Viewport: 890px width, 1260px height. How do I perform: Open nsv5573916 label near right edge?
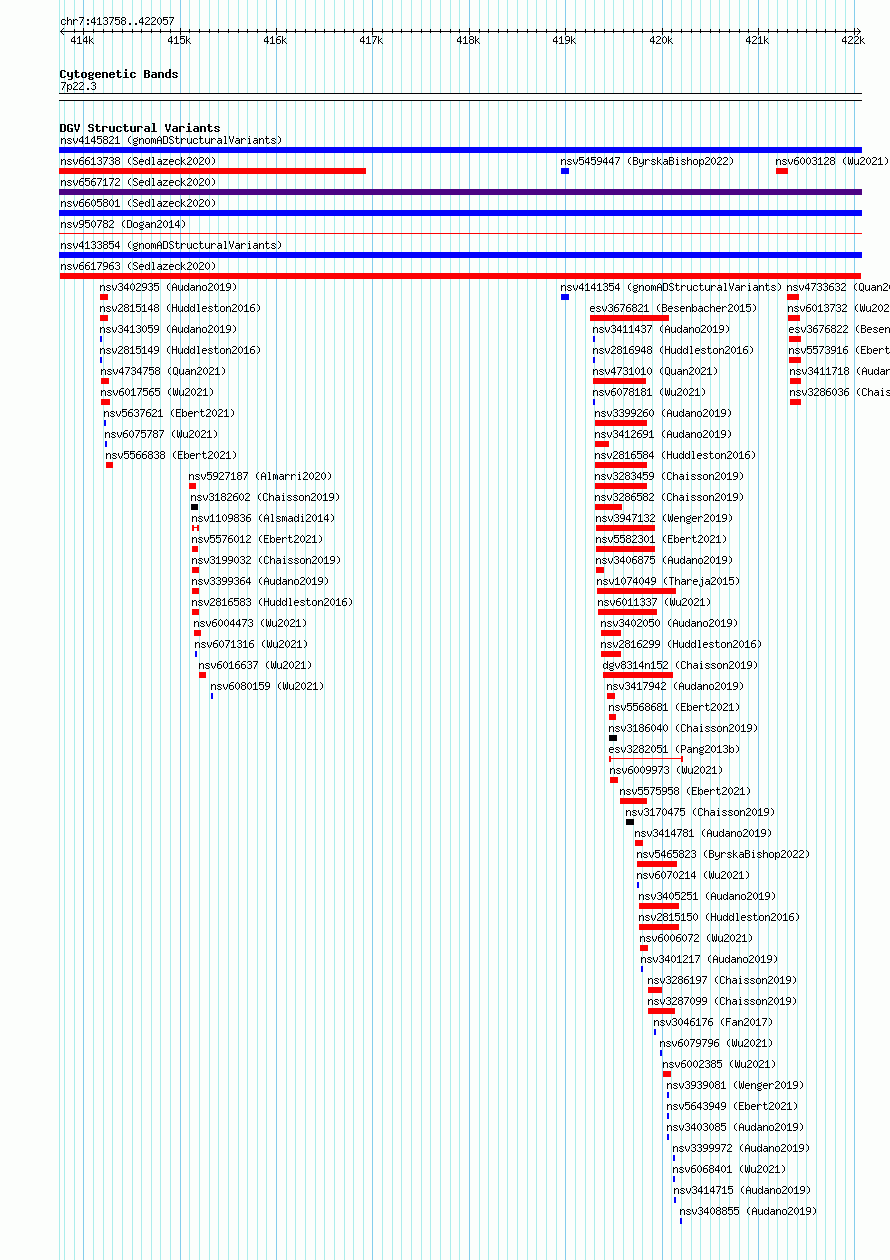(839, 350)
